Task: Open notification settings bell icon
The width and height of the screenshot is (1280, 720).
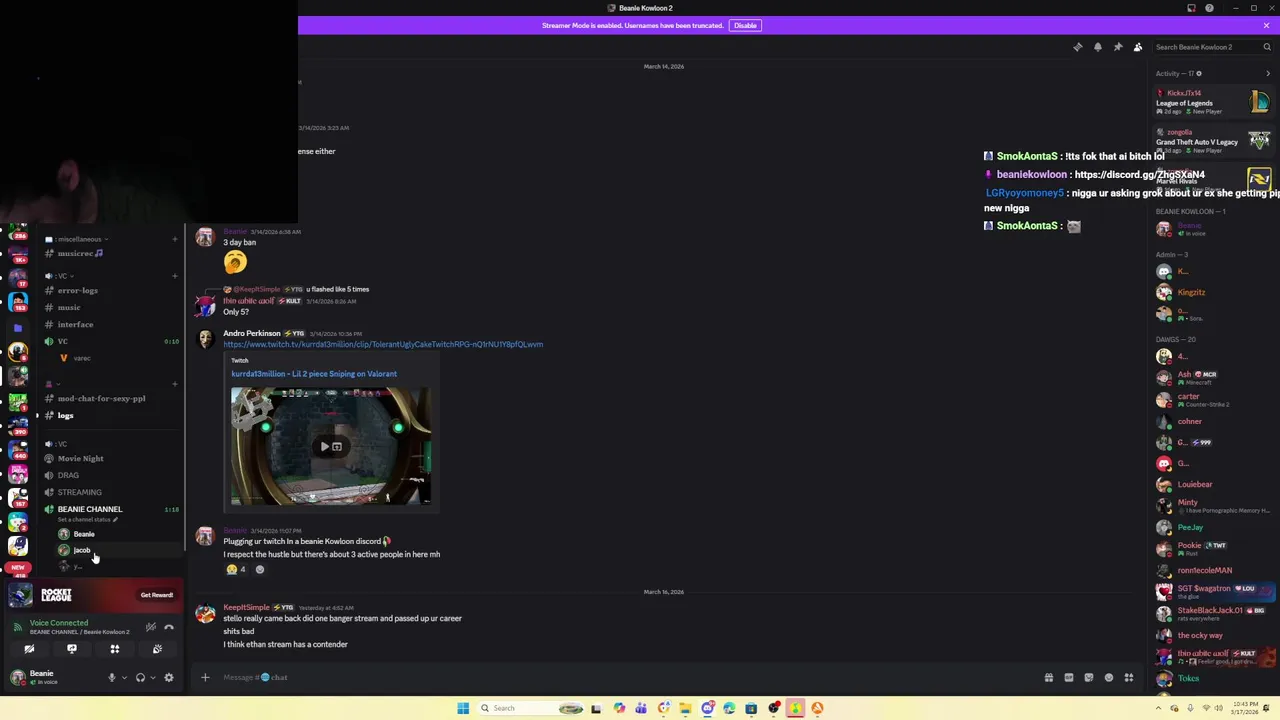Action: pos(1097,47)
